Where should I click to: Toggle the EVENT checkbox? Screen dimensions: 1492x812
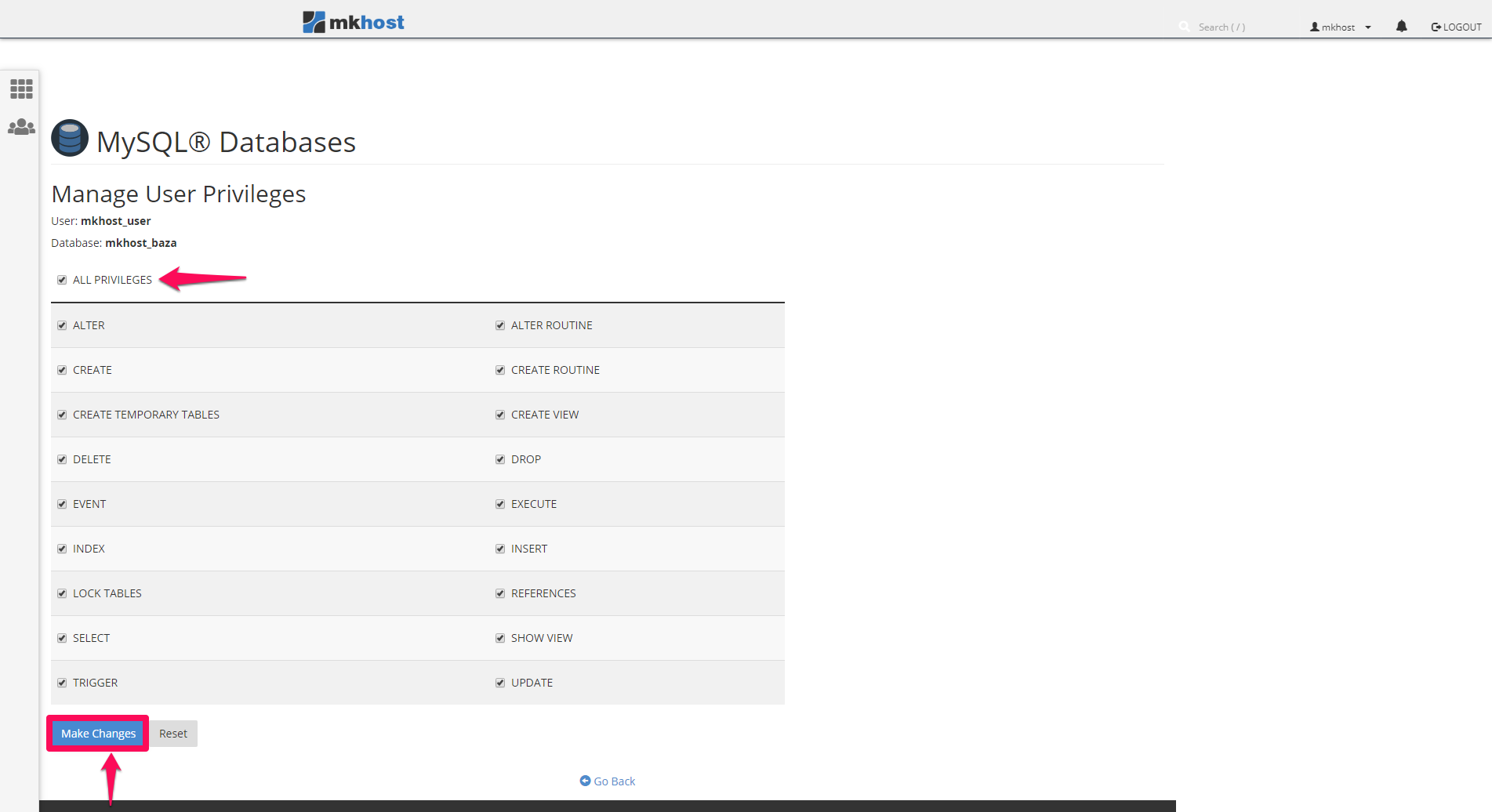pyautogui.click(x=62, y=504)
